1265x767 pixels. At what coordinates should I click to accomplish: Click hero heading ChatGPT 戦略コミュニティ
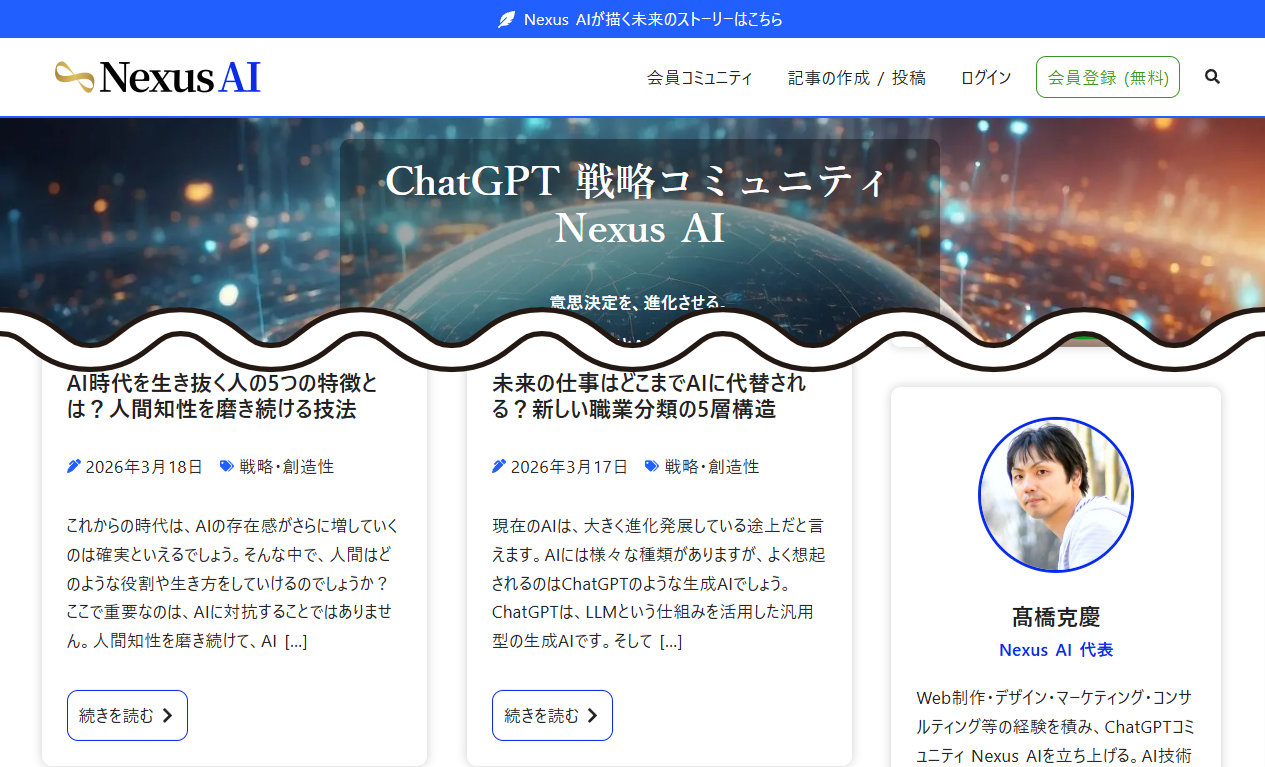click(637, 181)
